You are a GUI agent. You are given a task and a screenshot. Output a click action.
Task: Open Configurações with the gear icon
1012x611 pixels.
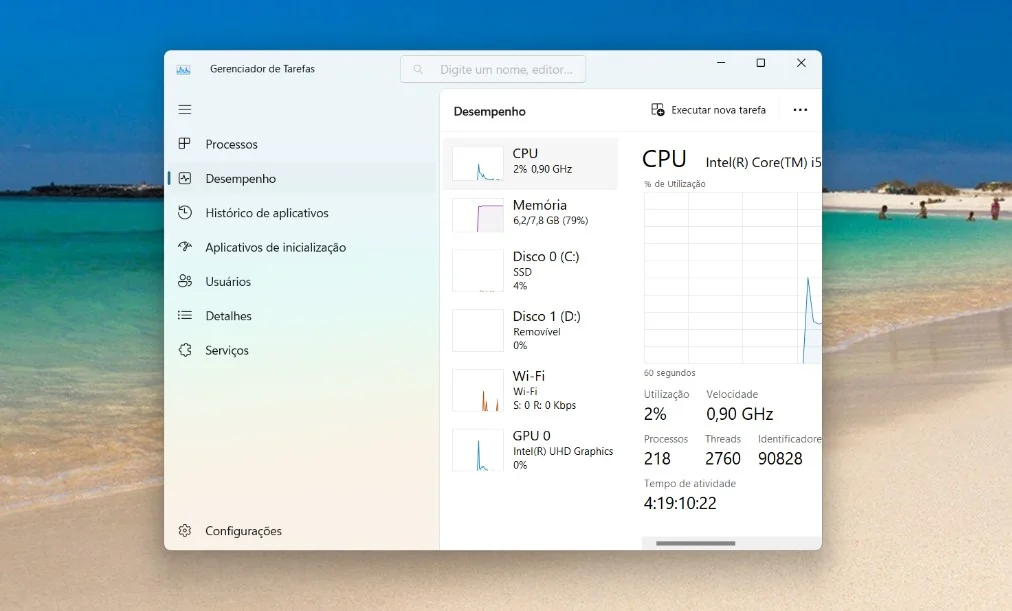[185, 531]
